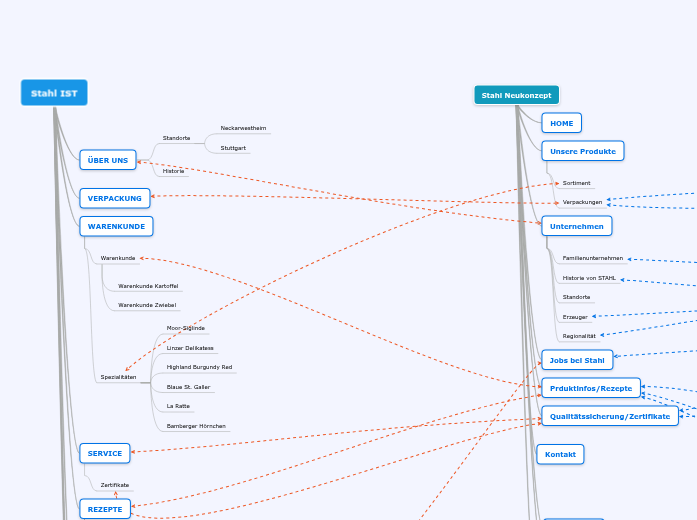The image size is (697, 520).
Task: Select the SERVICE node
Action: [x=105, y=453]
